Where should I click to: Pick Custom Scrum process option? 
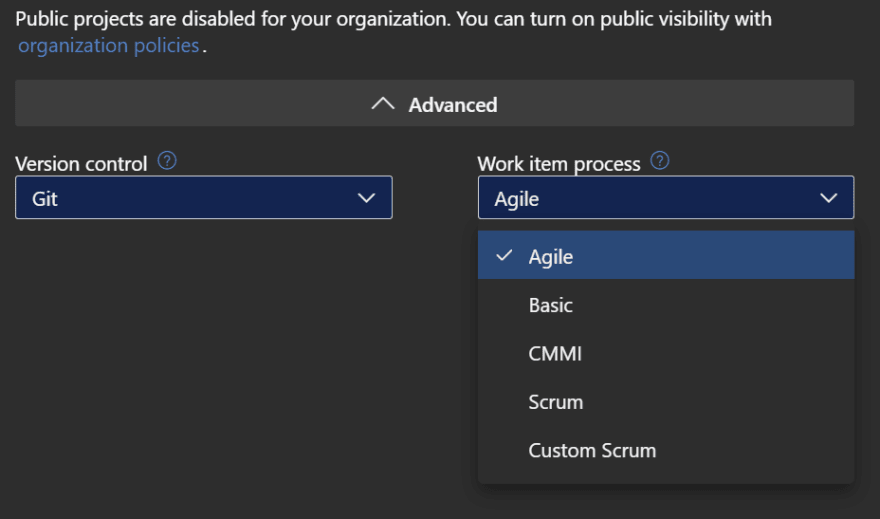666,450
